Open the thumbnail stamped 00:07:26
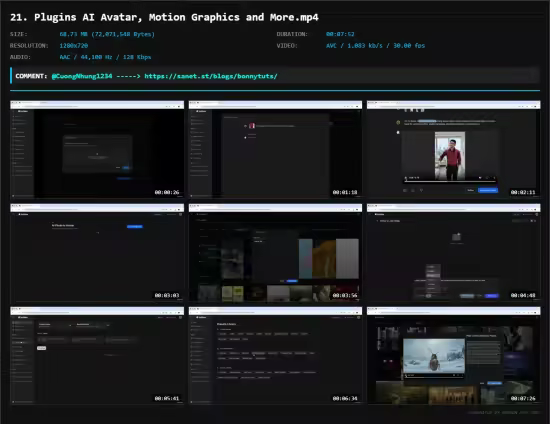Viewport: 550px width, 424px height. point(454,356)
